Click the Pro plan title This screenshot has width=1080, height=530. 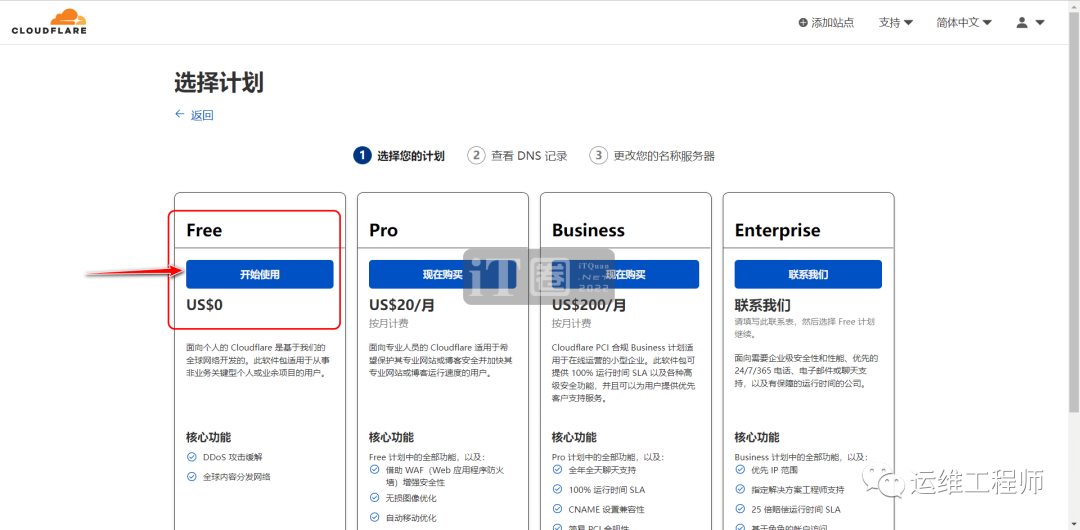(x=384, y=230)
